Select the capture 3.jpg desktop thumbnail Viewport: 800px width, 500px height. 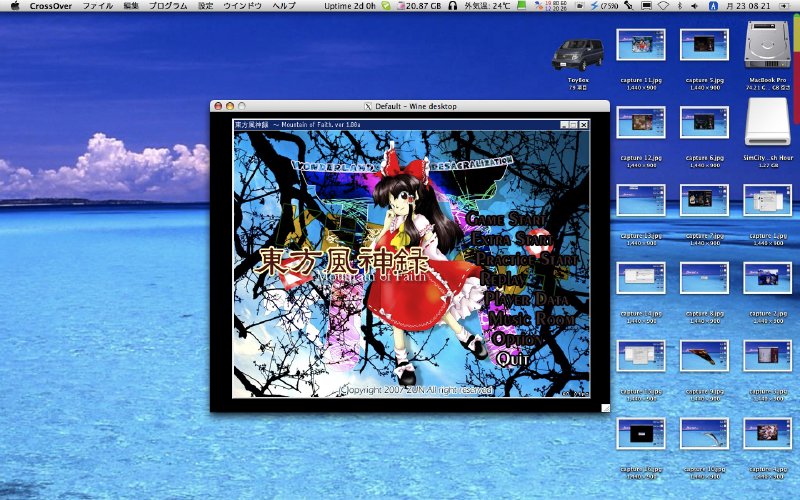pos(767,356)
